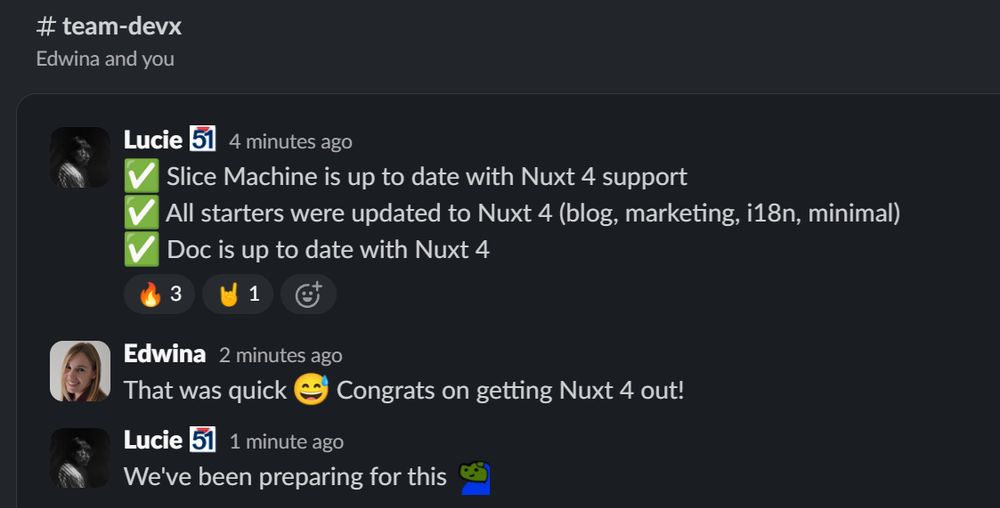Click the Edwina sender name
Image resolution: width=1000 pixels, height=508 pixels.
tap(165, 353)
